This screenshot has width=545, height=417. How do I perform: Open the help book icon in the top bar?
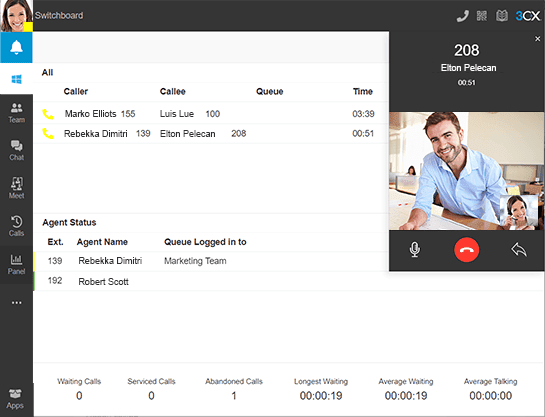(x=502, y=16)
